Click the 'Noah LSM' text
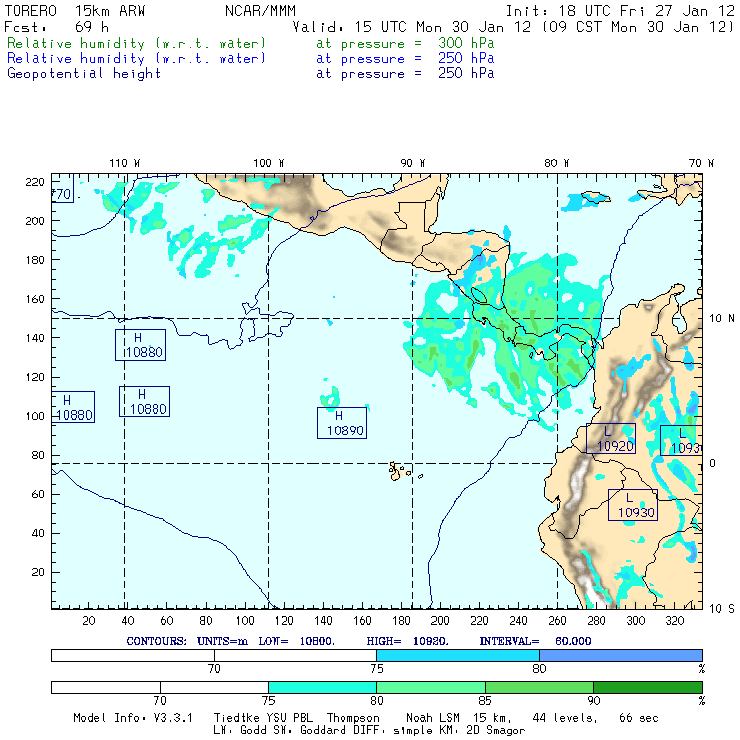Image resolution: width=740 pixels, height=740 pixels. click(433, 718)
